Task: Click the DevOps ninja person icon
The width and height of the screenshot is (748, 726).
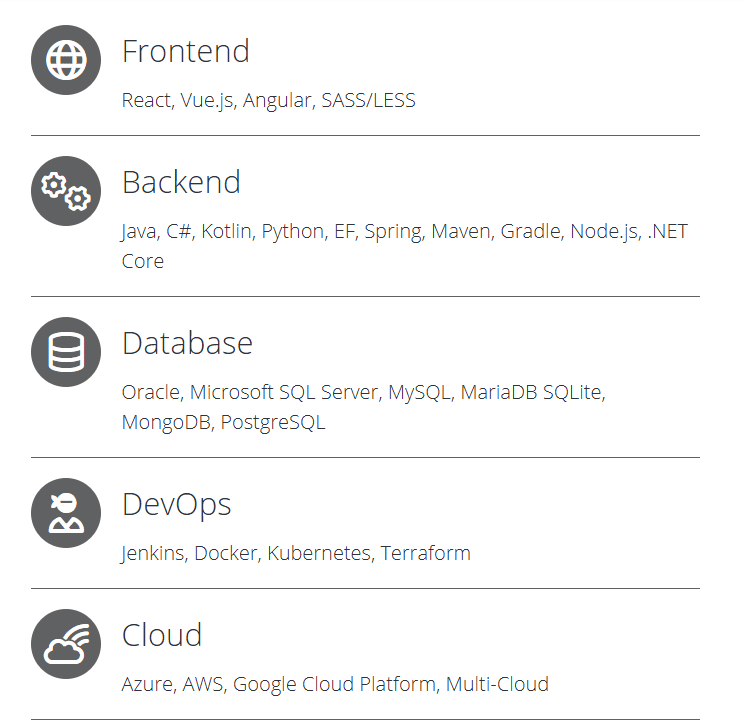Action: tap(66, 513)
